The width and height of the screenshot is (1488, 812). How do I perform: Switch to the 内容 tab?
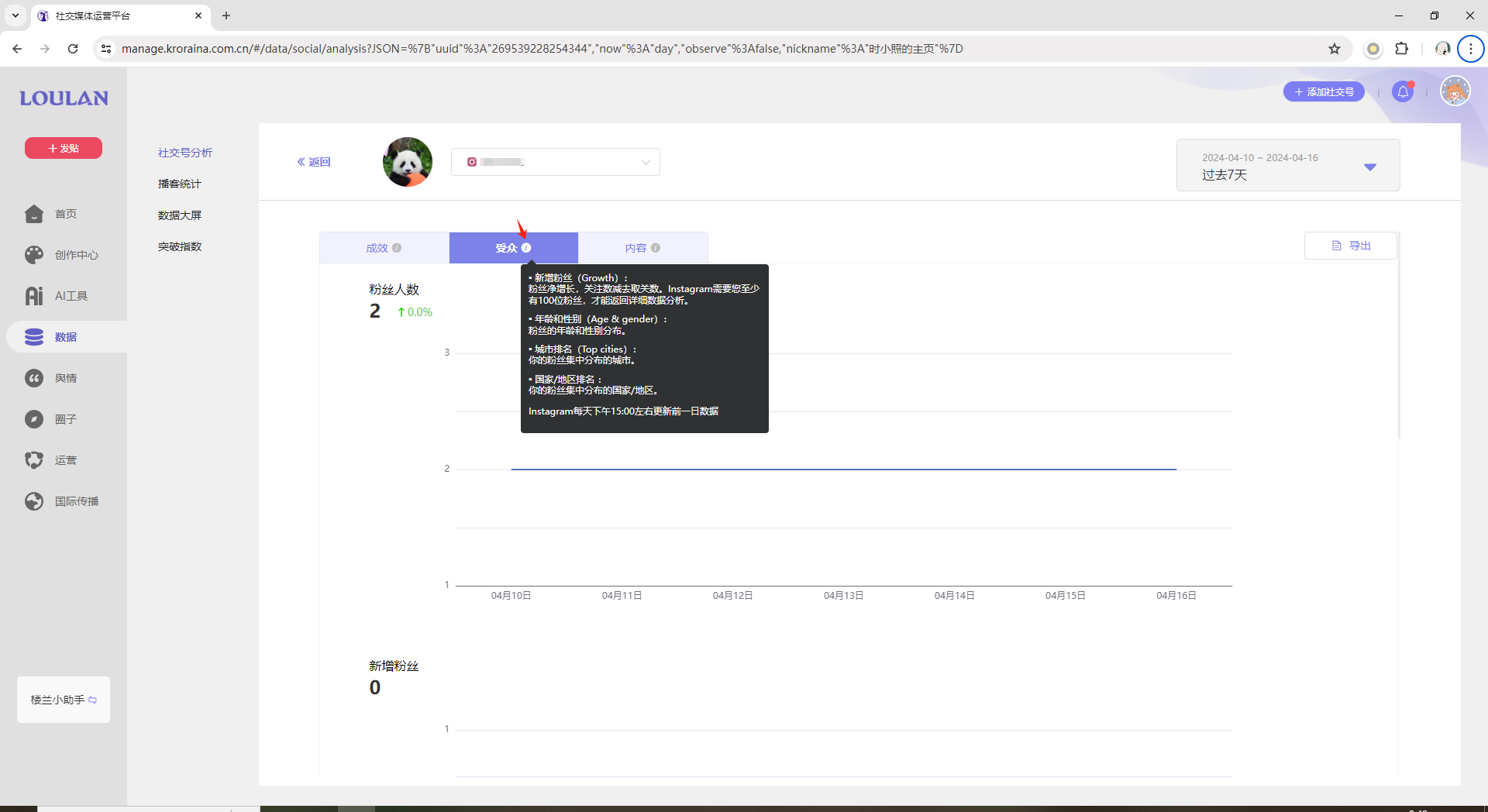pos(635,248)
